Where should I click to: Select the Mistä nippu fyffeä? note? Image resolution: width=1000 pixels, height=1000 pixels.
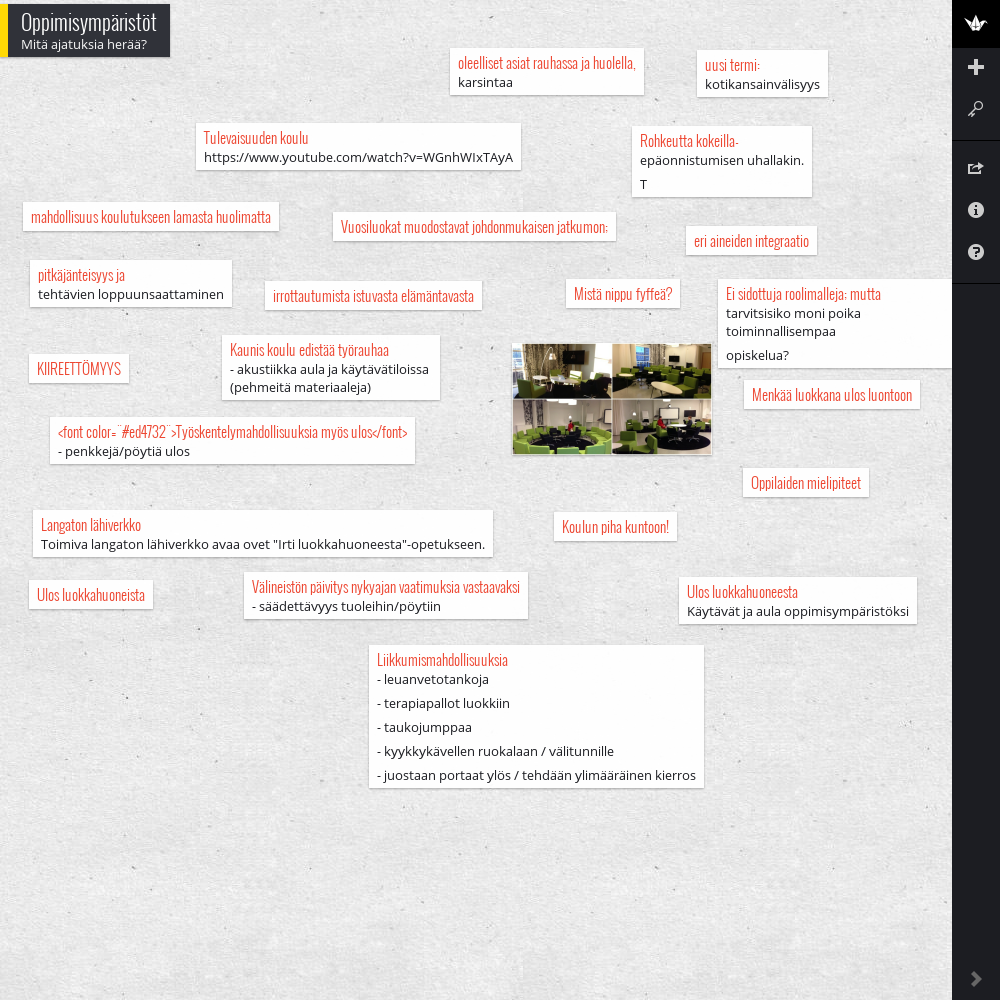(622, 294)
